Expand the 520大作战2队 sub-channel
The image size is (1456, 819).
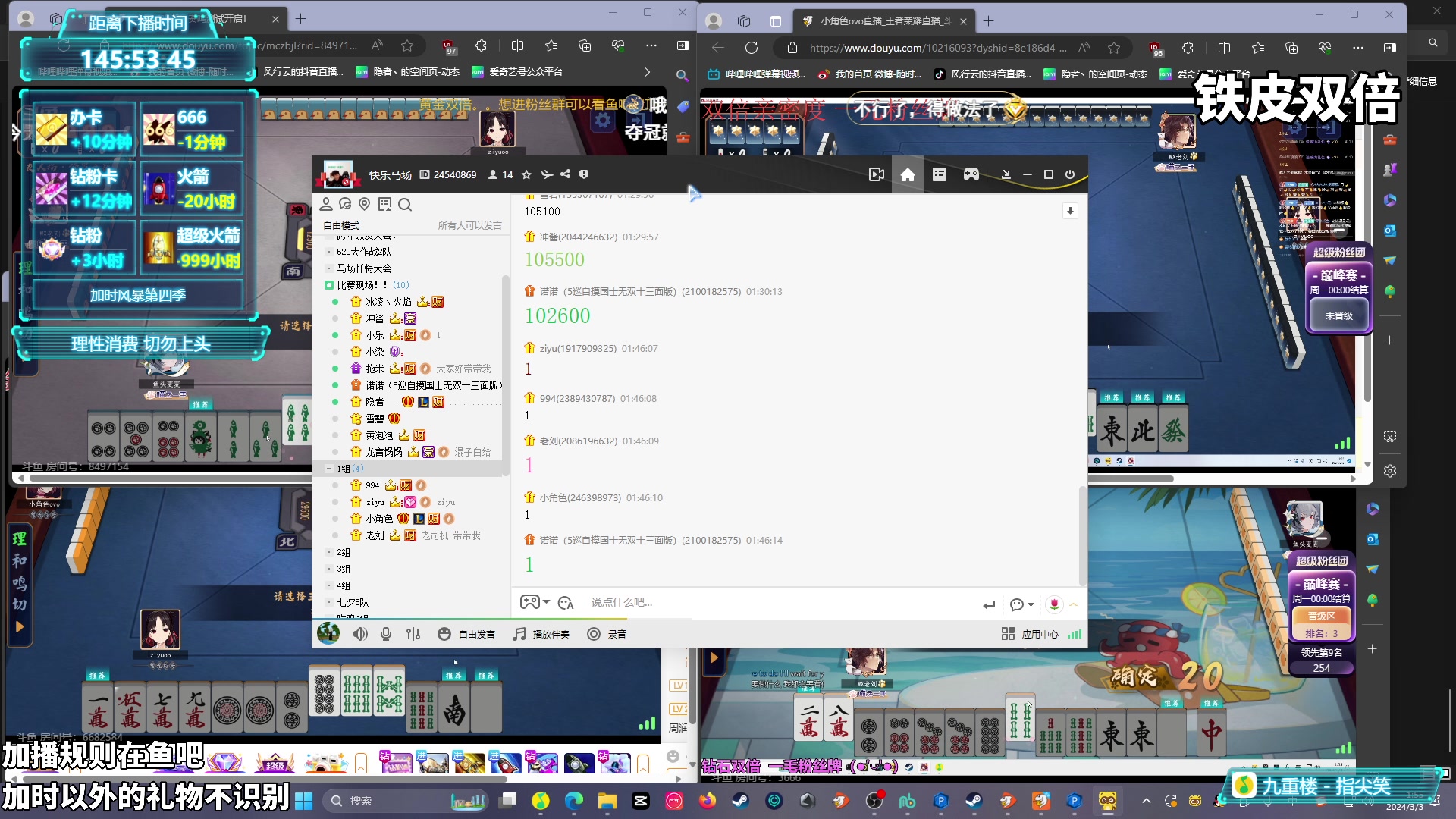point(329,252)
